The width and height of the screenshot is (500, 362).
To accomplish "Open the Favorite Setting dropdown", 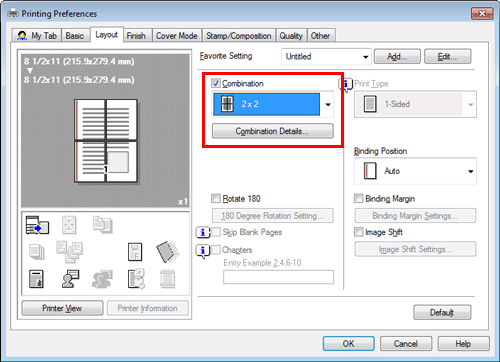I will coord(326,57).
